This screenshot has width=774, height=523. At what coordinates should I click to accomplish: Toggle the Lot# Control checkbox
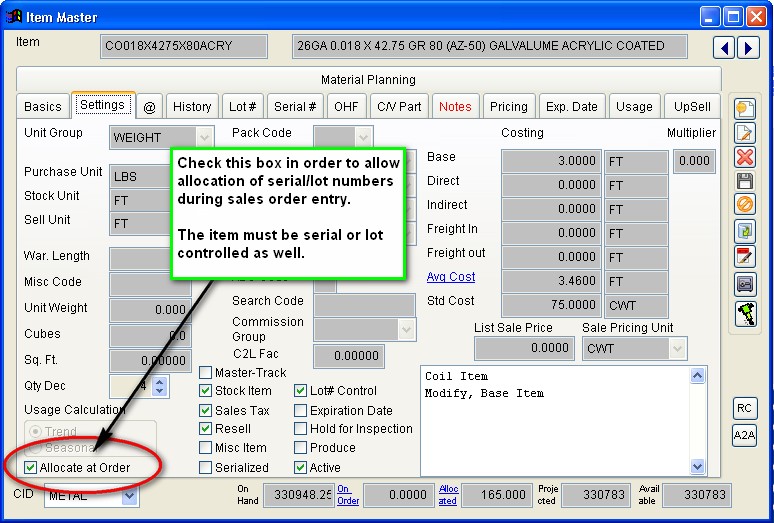coord(301,391)
